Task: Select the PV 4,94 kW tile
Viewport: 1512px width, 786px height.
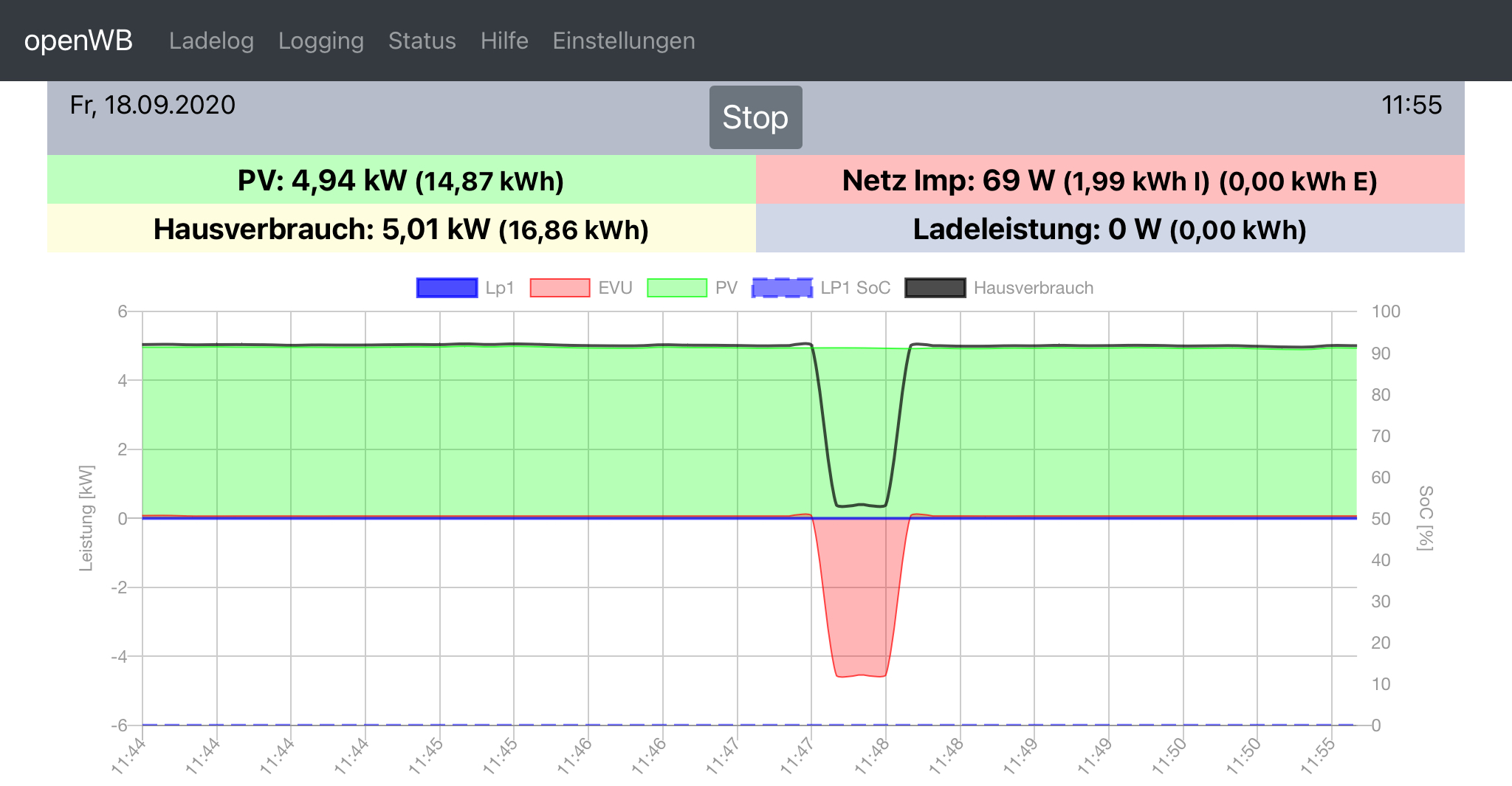Action: (x=402, y=179)
